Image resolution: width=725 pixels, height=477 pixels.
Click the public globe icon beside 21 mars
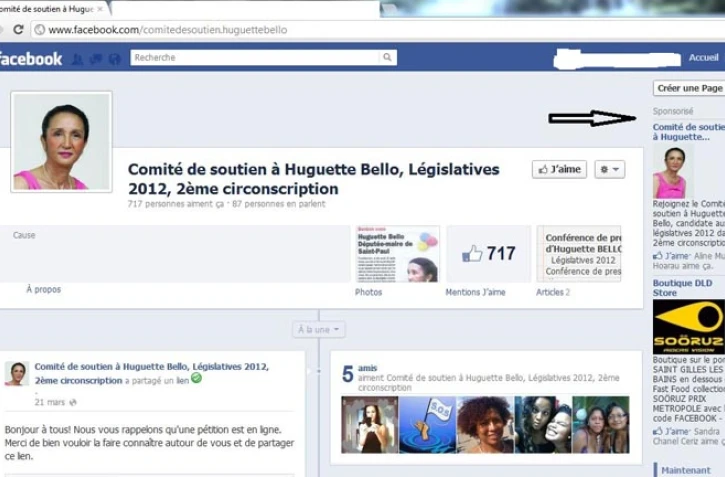coord(73,403)
